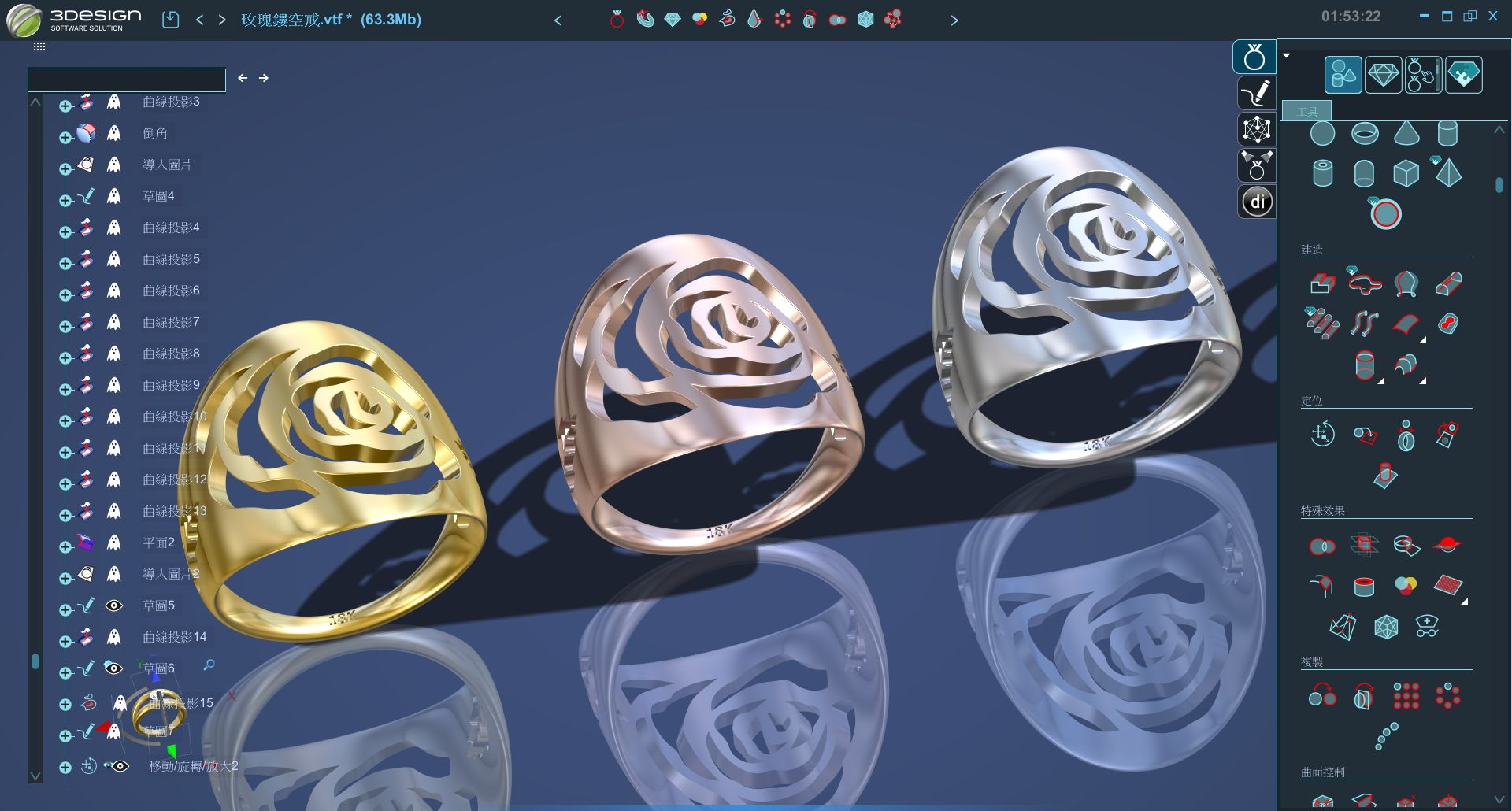The width and height of the screenshot is (1512, 811).
Task: Toggle ghost visibility of 倒角
Action: 114,133
